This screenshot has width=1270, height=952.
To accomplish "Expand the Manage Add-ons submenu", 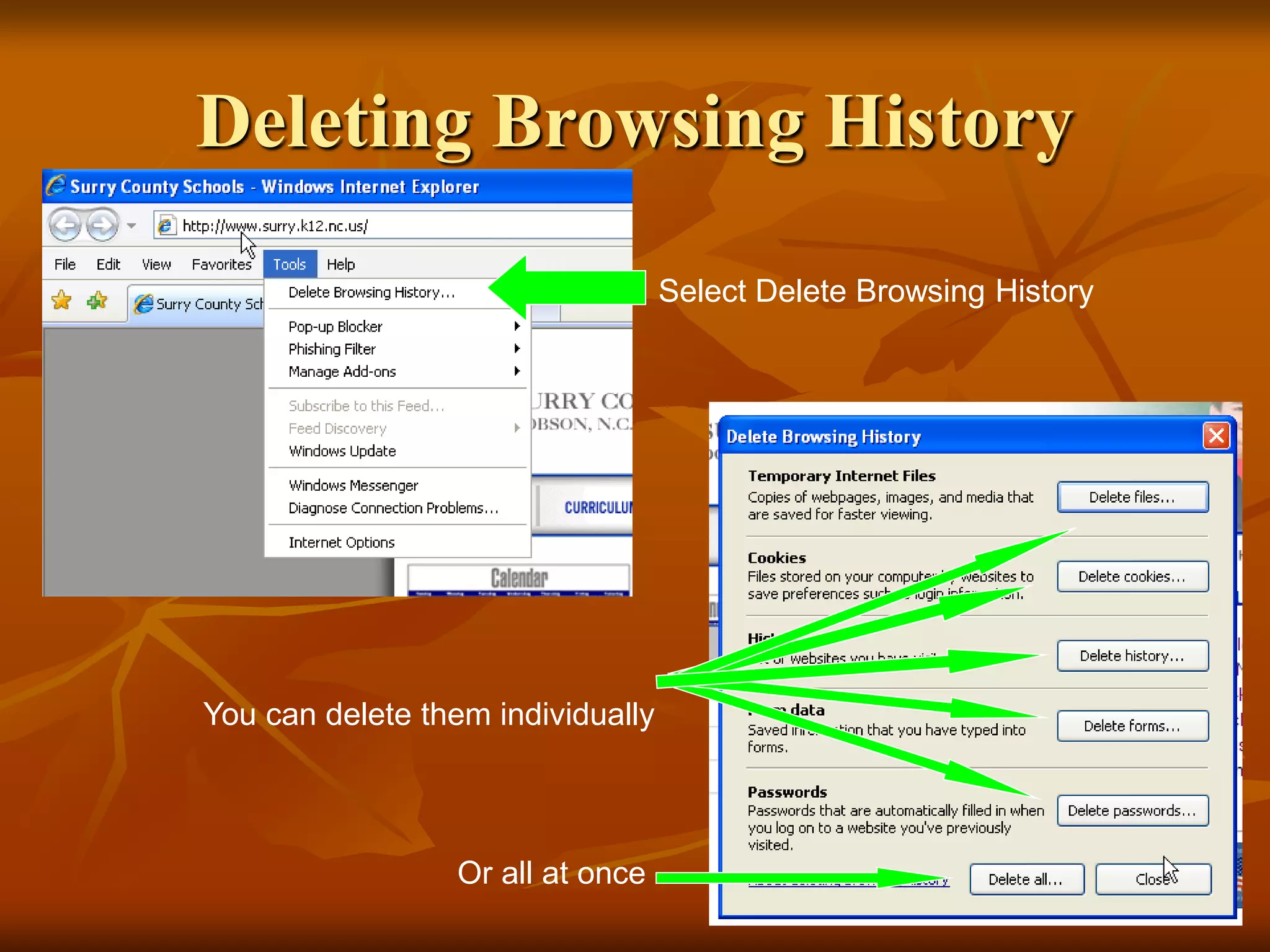I will (397, 372).
